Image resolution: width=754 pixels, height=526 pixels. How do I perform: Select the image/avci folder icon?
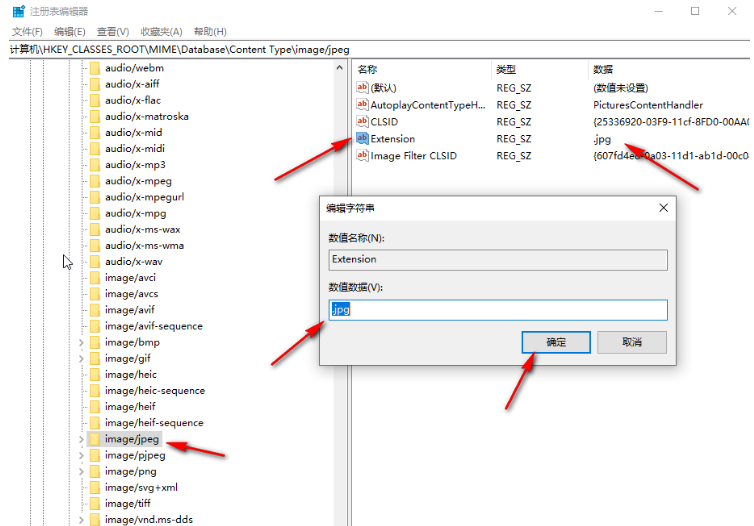tap(95, 277)
